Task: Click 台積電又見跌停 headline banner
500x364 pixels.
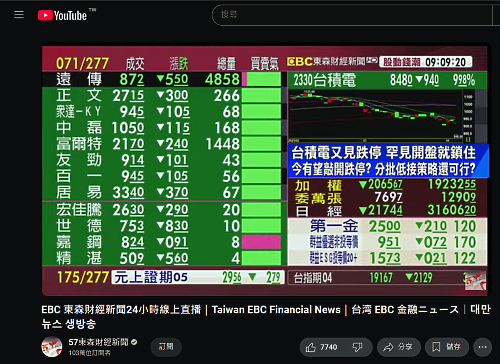Action: coord(388,161)
